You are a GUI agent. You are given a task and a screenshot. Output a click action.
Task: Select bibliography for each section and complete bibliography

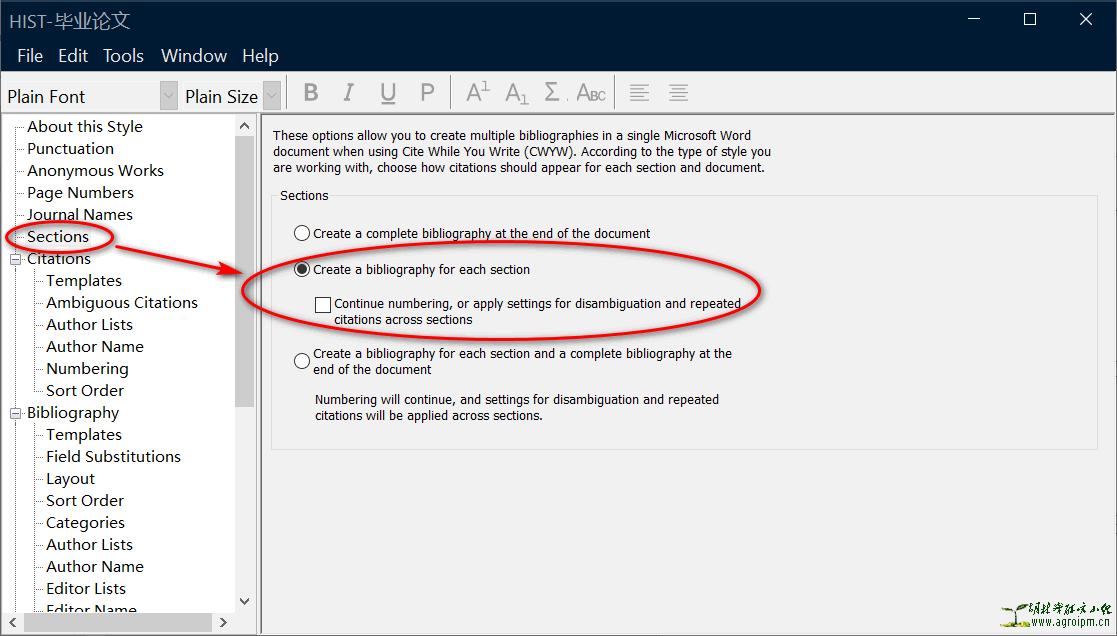pos(302,361)
